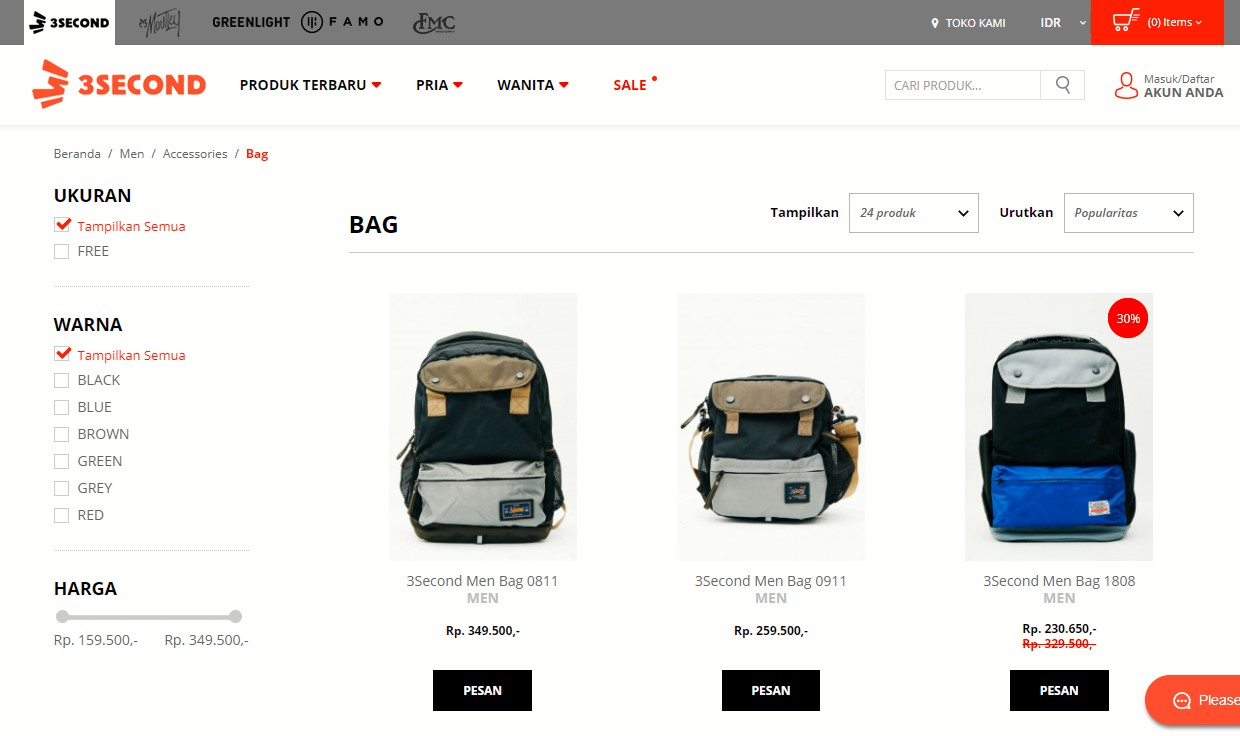The width and height of the screenshot is (1240, 736).
Task: Open the Sale menu item
Action: point(631,85)
